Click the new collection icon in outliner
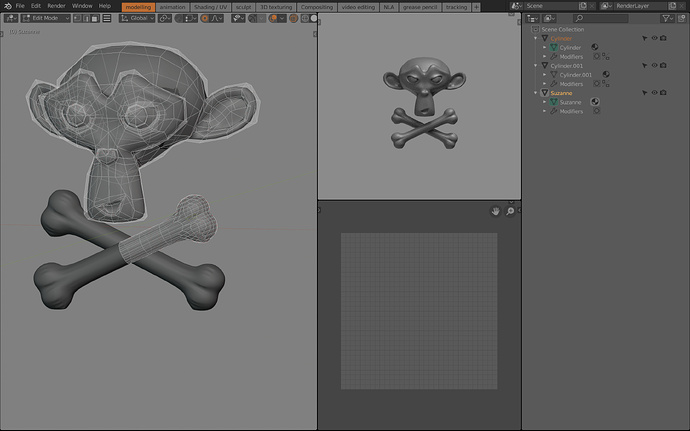The width and height of the screenshot is (690, 431). [x=681, y=18]
